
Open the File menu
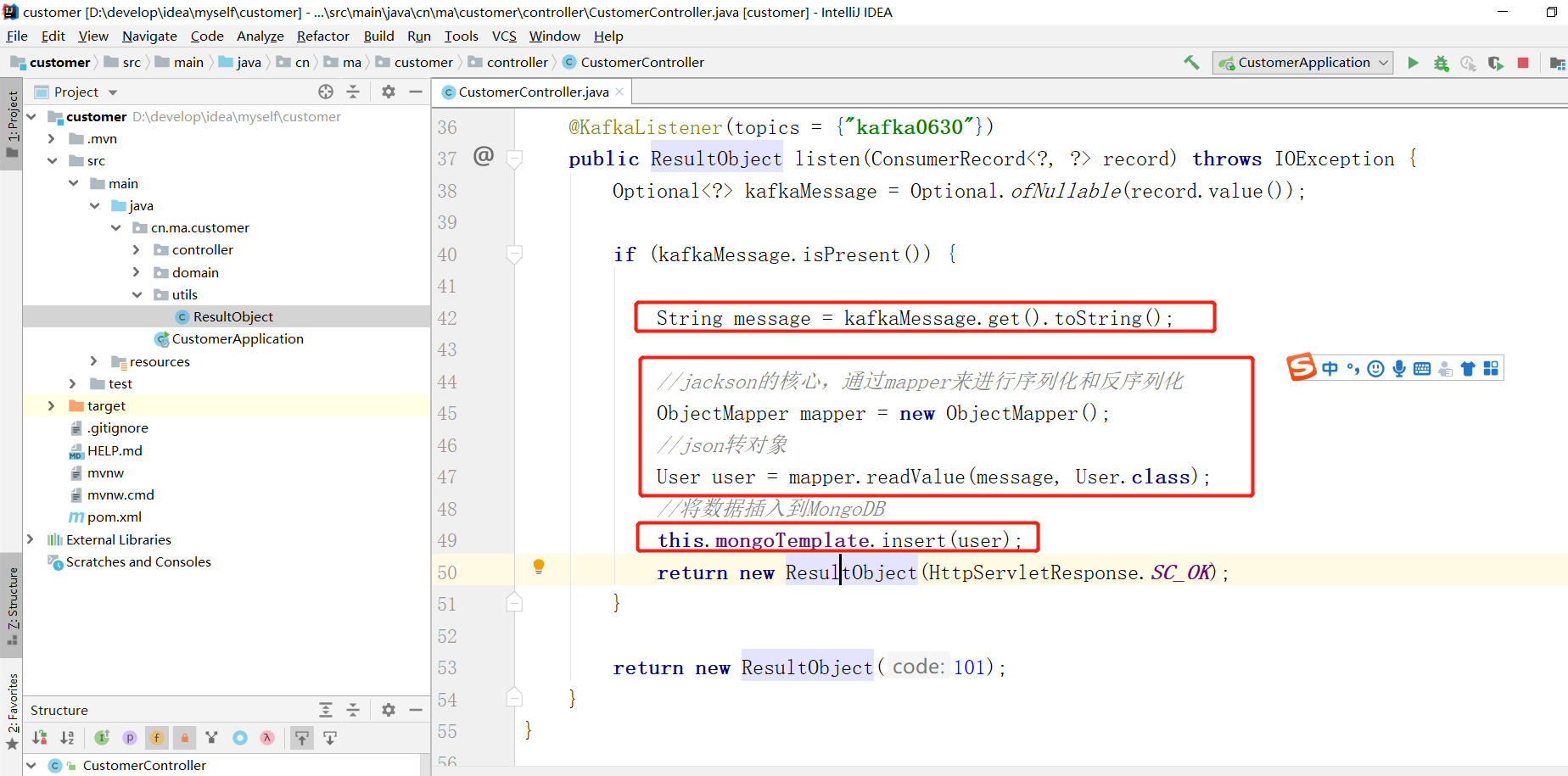(x=17, y=36)
